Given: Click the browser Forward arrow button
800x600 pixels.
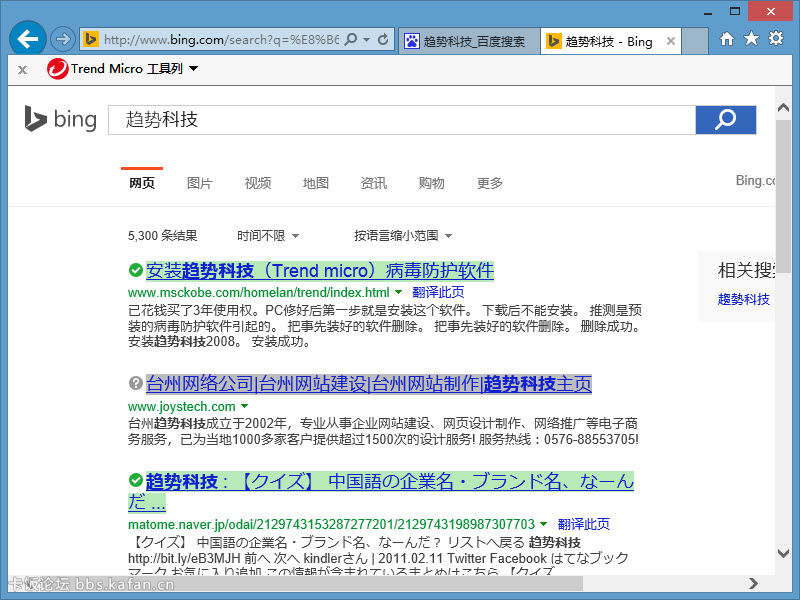Looking at the screenshot, I should pyautogui.click(x=63, y=39).
